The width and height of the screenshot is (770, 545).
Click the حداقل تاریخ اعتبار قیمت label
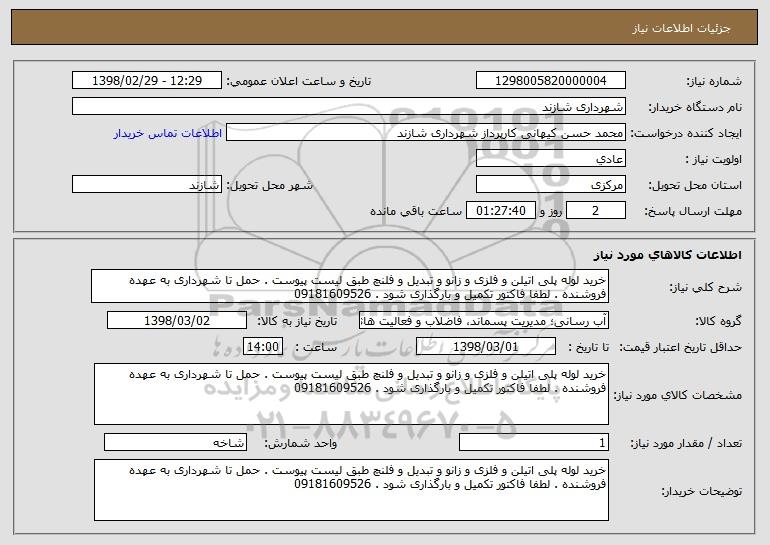pos(680,347)
